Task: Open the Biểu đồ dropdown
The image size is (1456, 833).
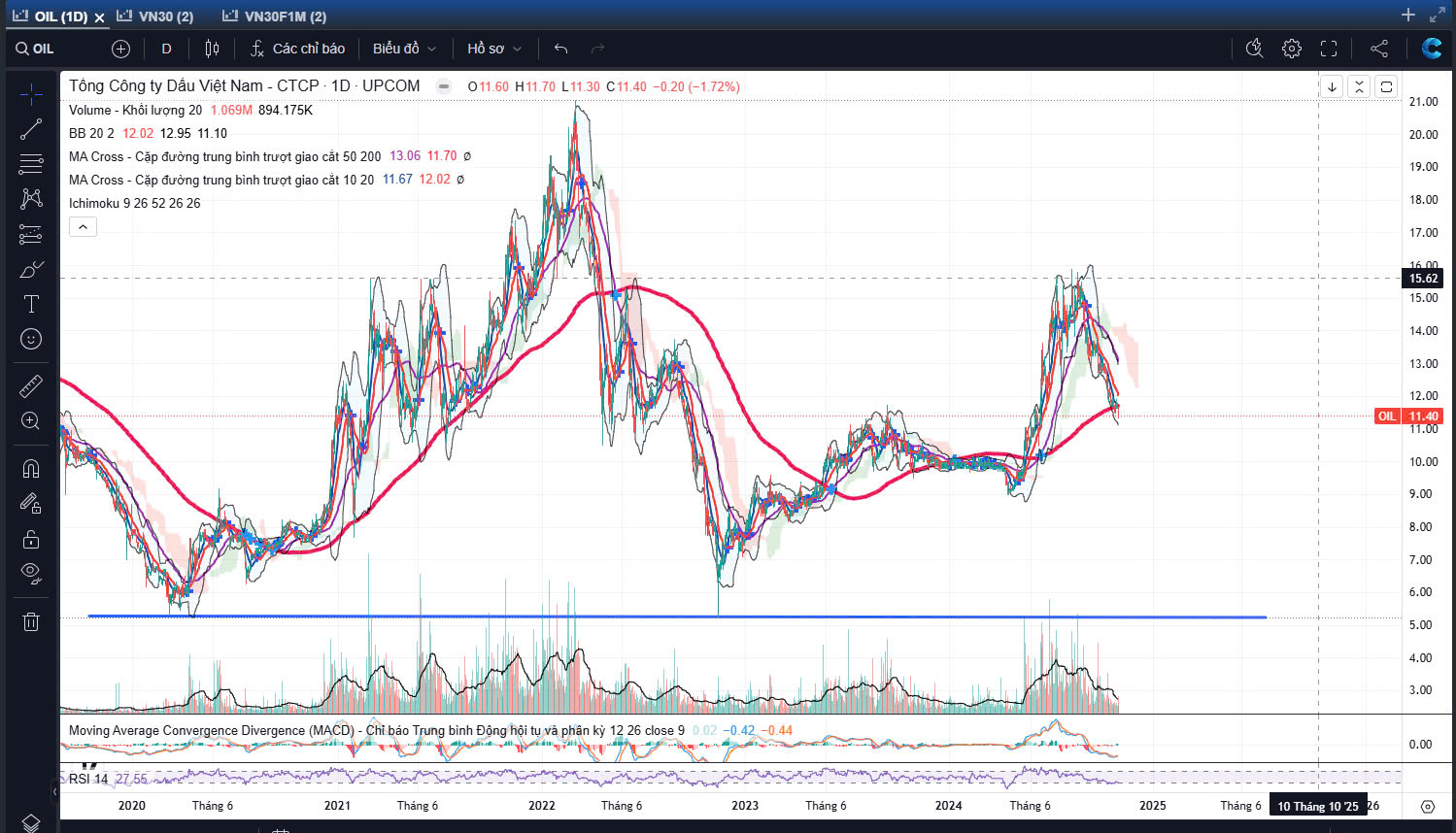Action: click(404, 49)
